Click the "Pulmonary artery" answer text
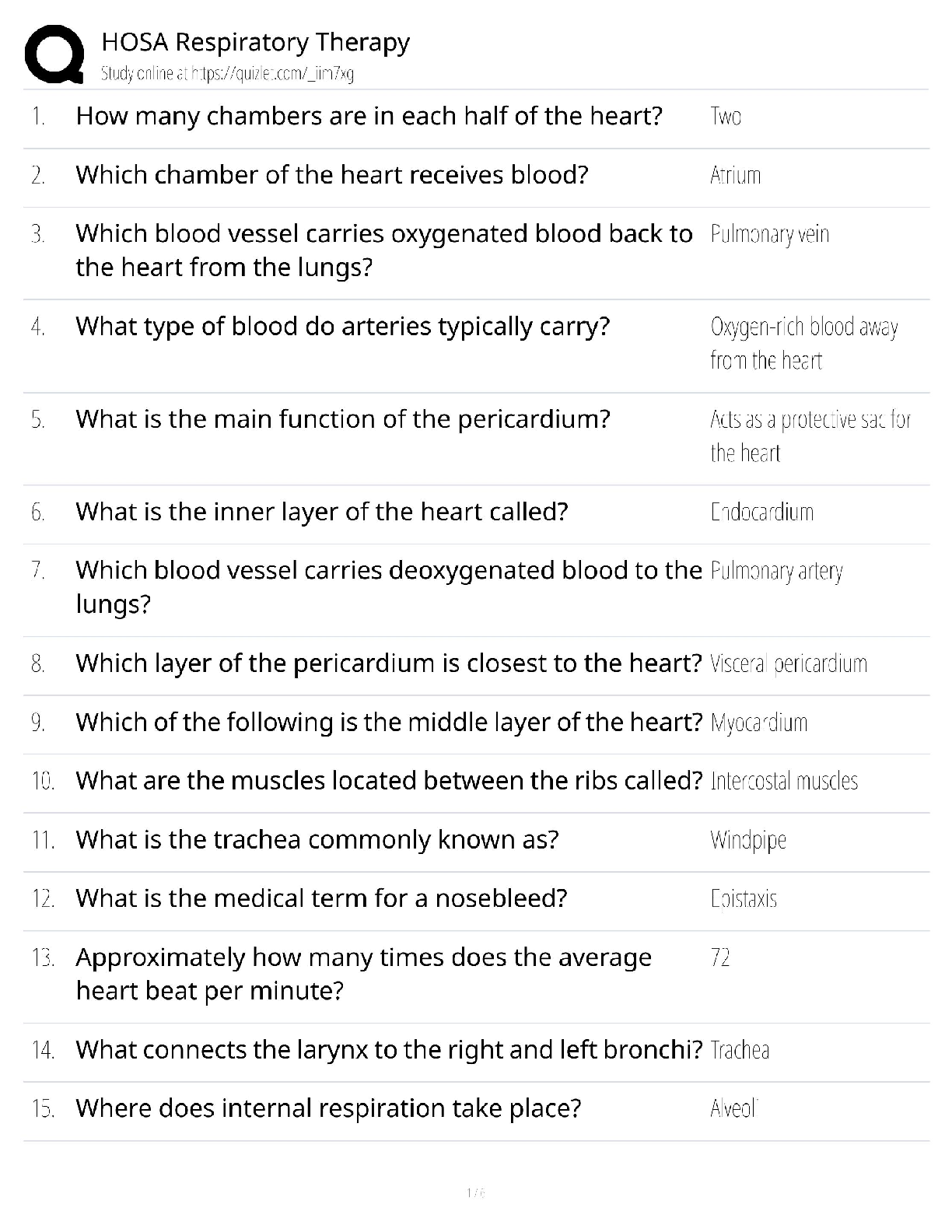The width and height of the screenshot is (952, 1232). (776, 571)
